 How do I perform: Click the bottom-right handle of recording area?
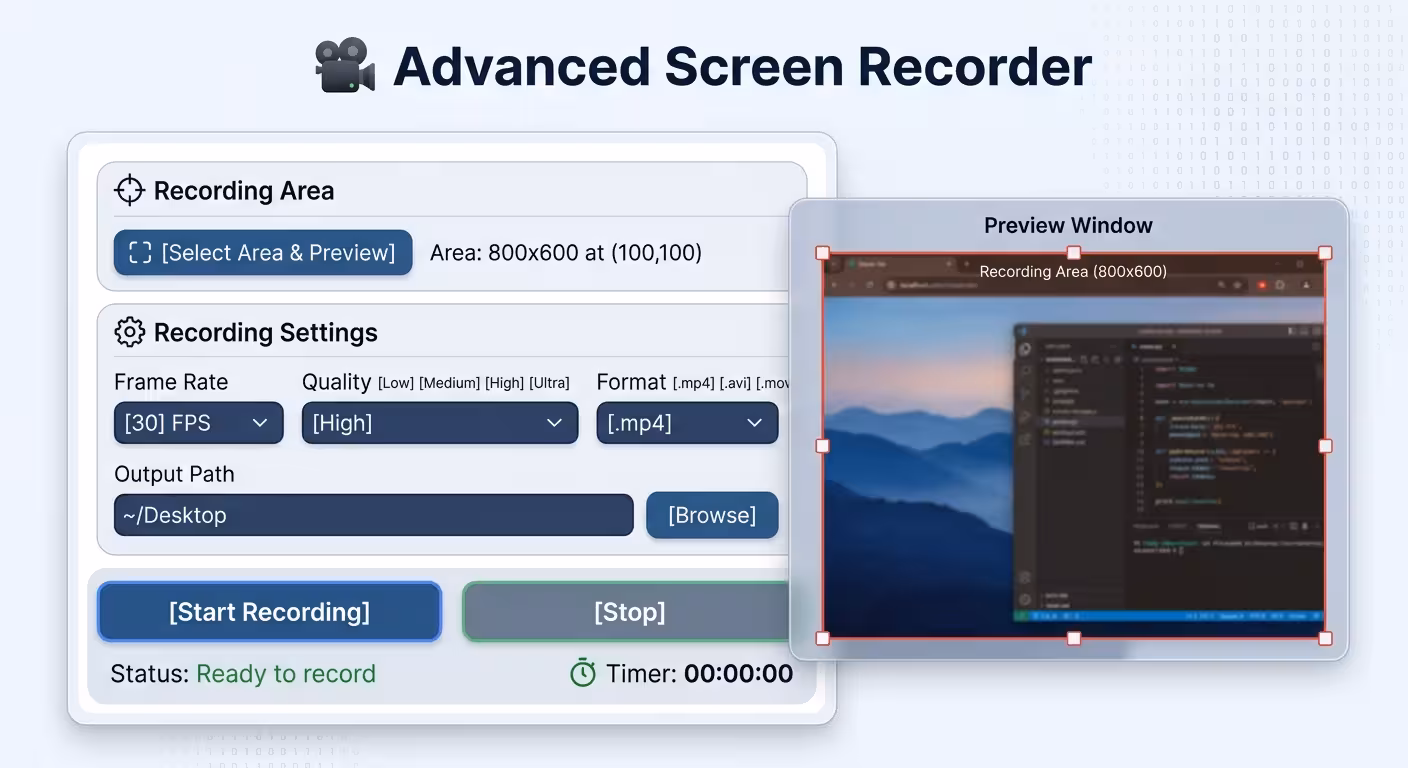tap(1325, 638)
